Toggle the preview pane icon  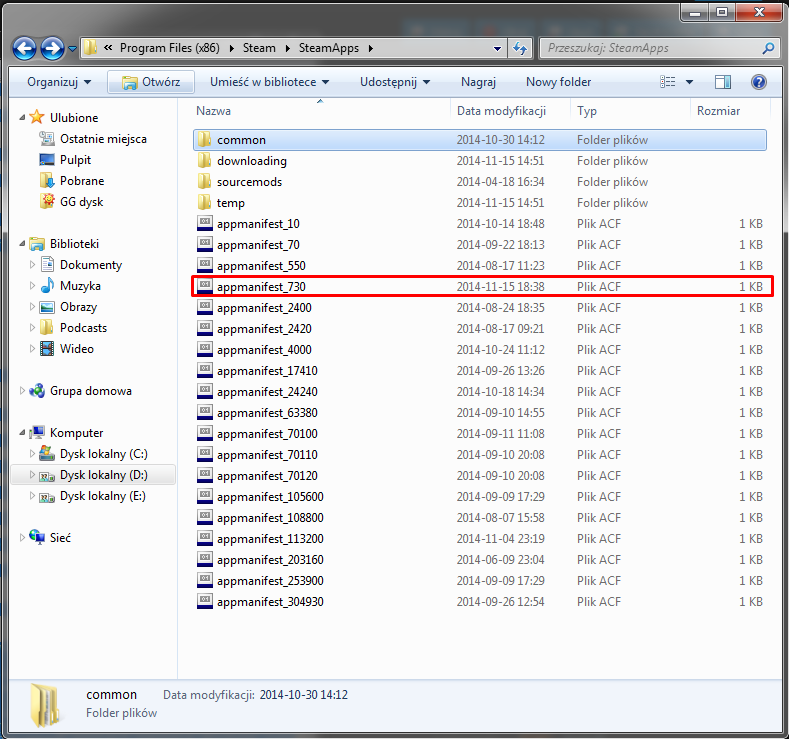(x=723, y=81)
